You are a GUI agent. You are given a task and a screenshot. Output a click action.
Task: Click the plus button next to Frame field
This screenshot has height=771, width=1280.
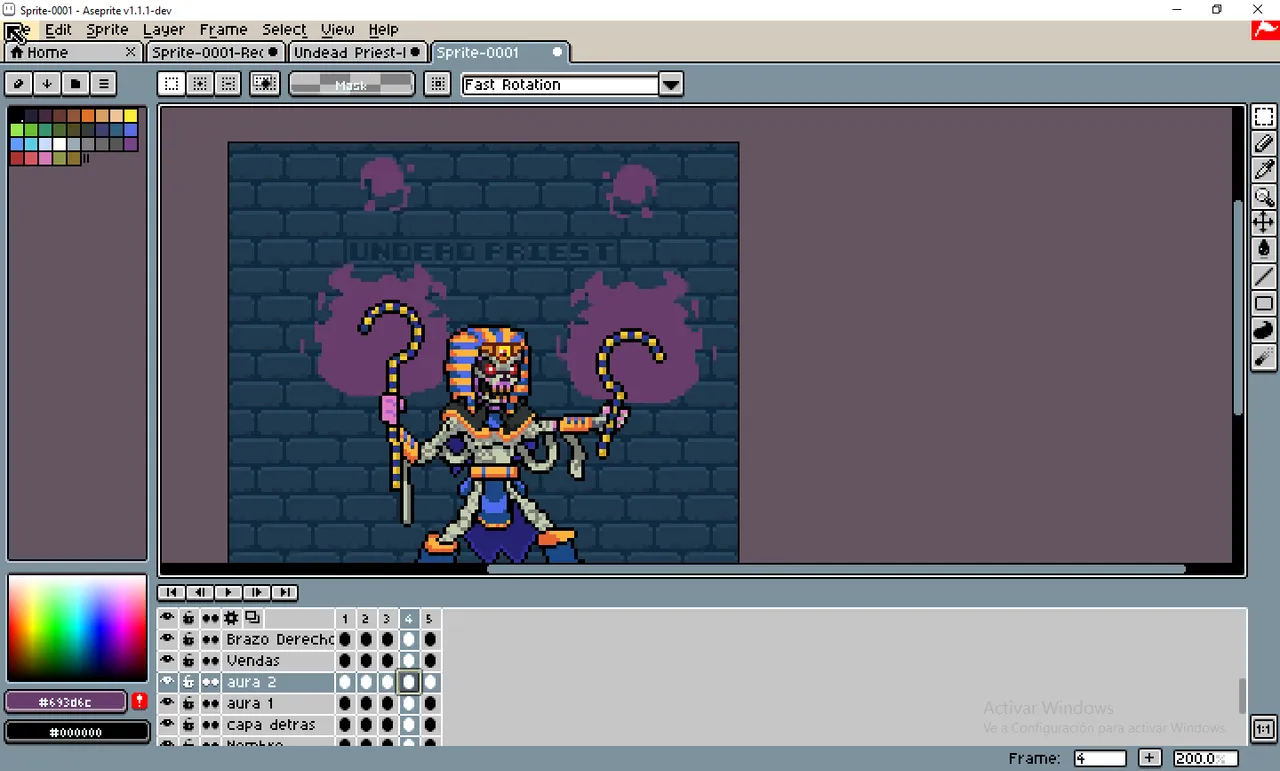(x=1150, y=758)
